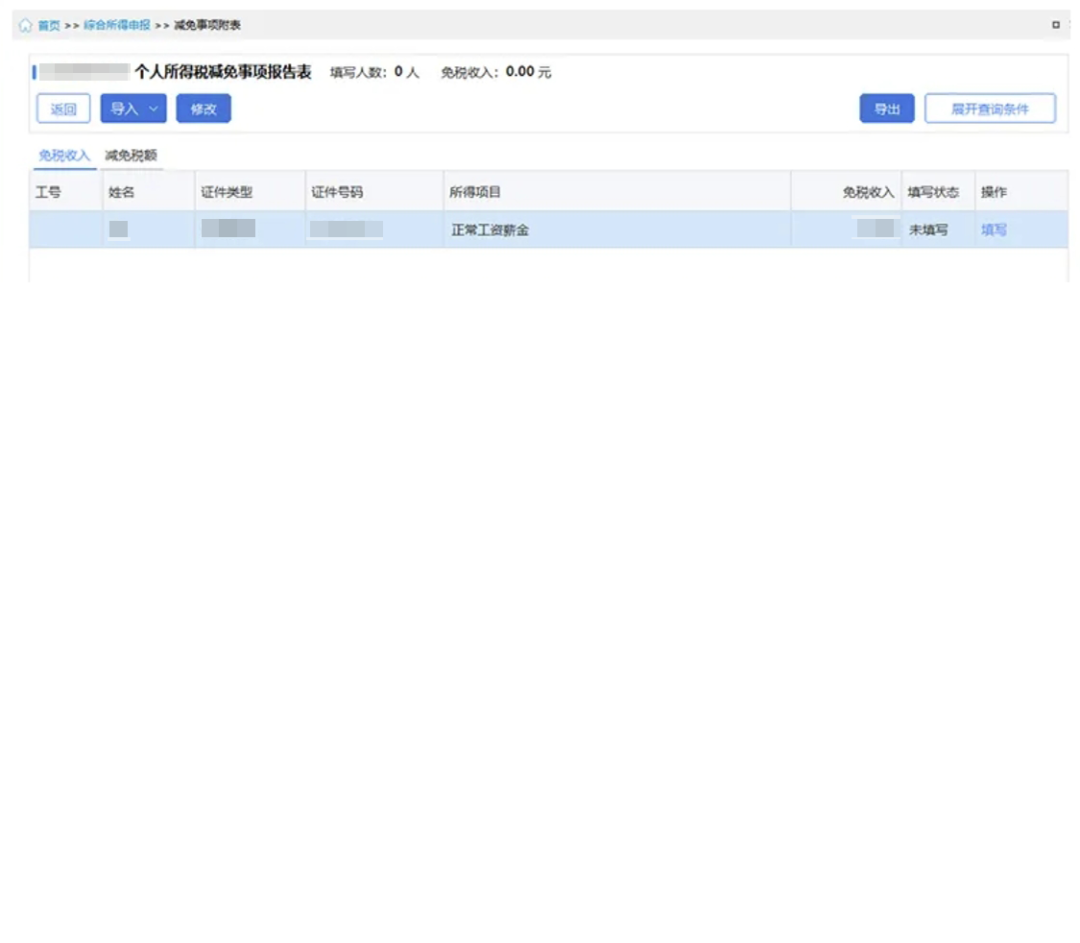Click the 填写状态 column header
This screenshot has width=1080, height=943.
pyautogui.click(x=932, y=192)
